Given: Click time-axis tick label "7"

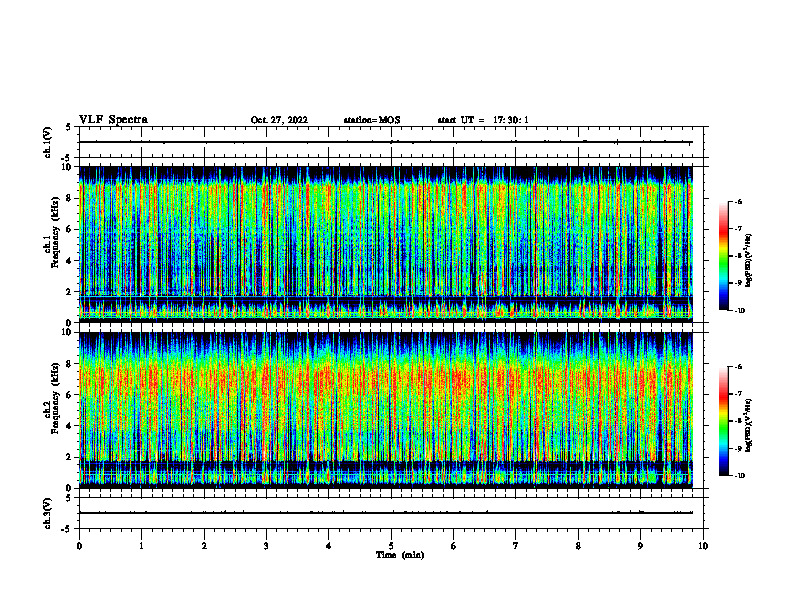Looking at the screenshot, I should point(516,546).
